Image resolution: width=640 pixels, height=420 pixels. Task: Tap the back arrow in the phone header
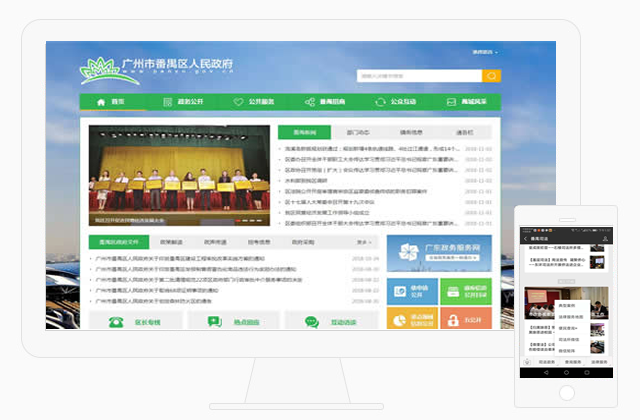pos(526,240)
